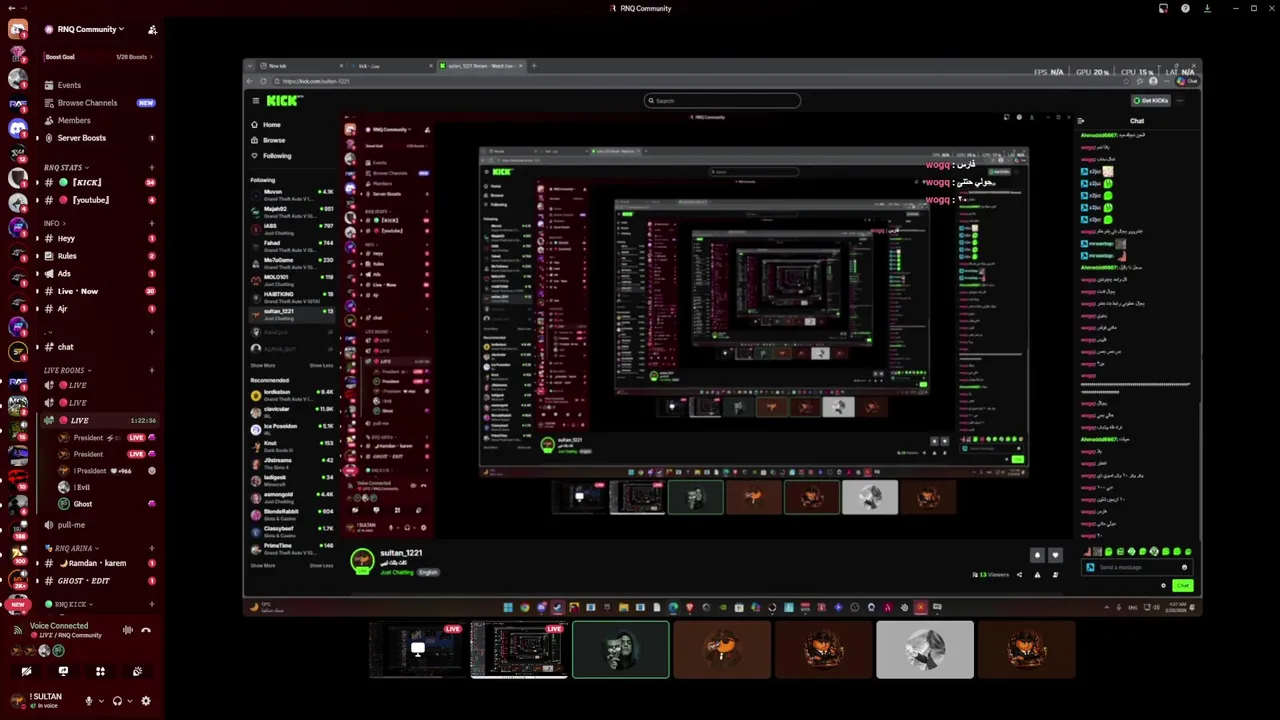The width and height of the screenshot is (1280, 720).
Task: Open the Live • Now channel
Action: point(98,291)
